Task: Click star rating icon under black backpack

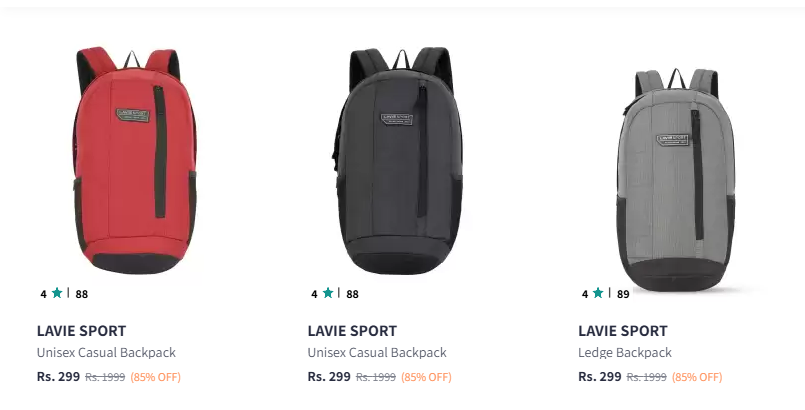Action: coord(328,293)
